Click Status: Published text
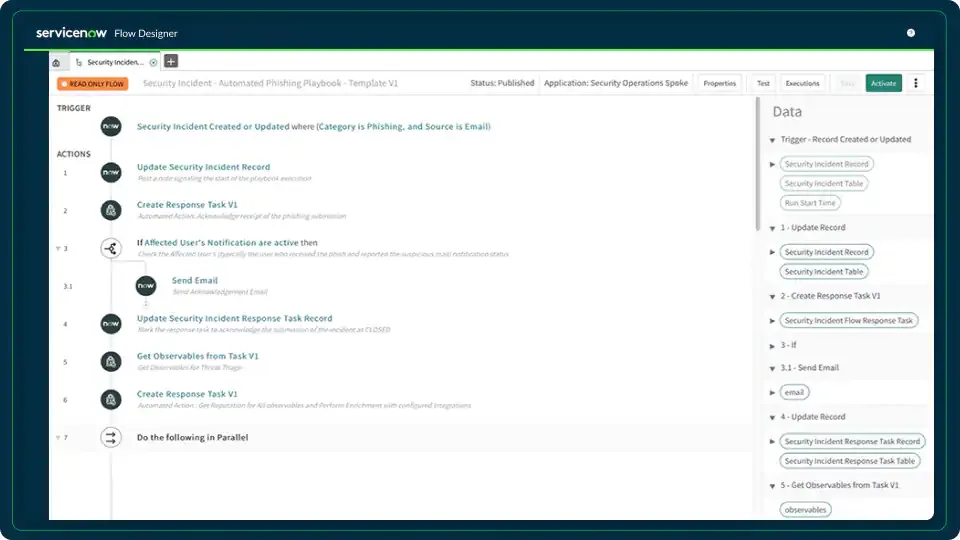 [x=502, y=83]
